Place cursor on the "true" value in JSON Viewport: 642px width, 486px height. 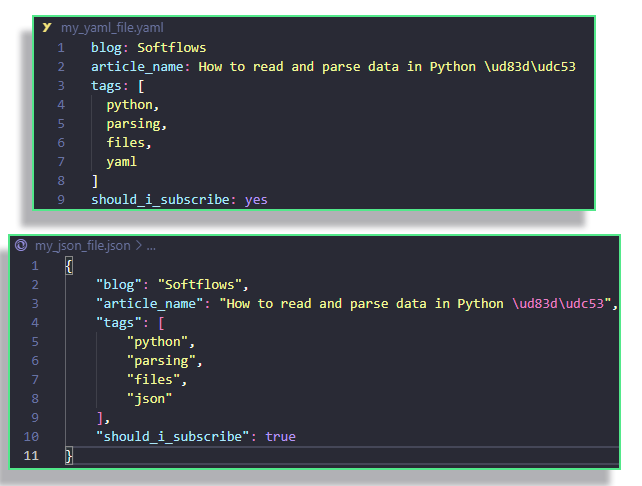coord(280,437)
